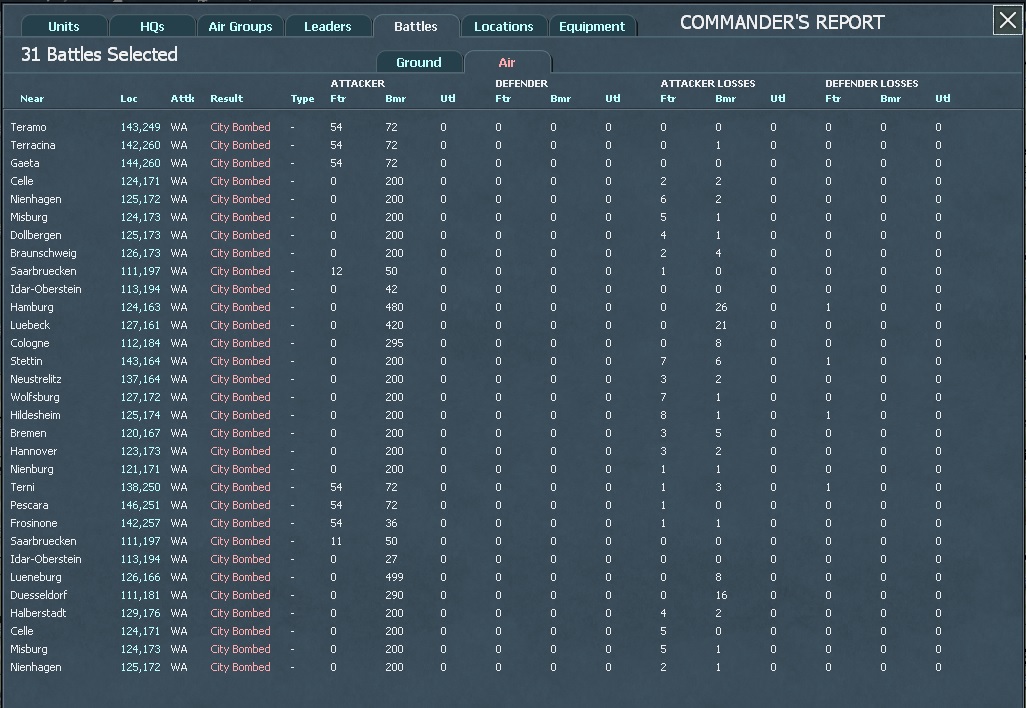This screenshot has height=708, width=1026.
Task: Click bomber count 290 in Duesseldorf row
Action: point(394,595)
